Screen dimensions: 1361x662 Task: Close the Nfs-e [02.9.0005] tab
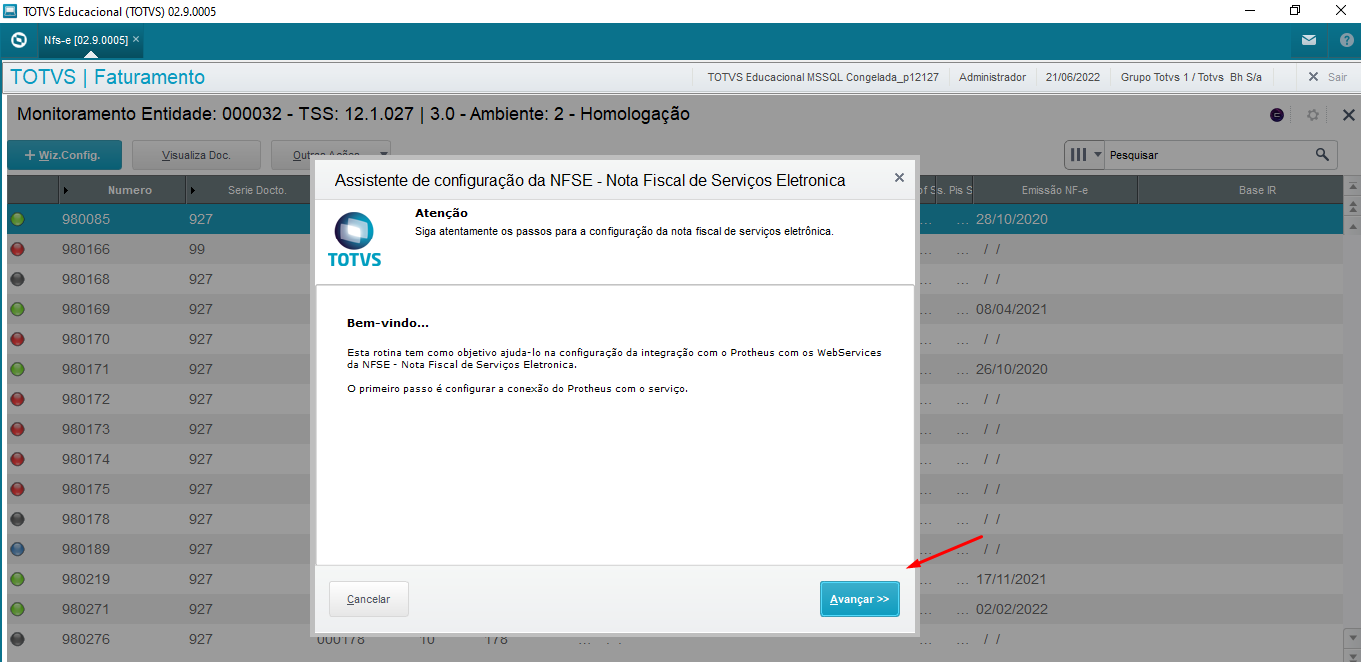[x=136, y=40]
